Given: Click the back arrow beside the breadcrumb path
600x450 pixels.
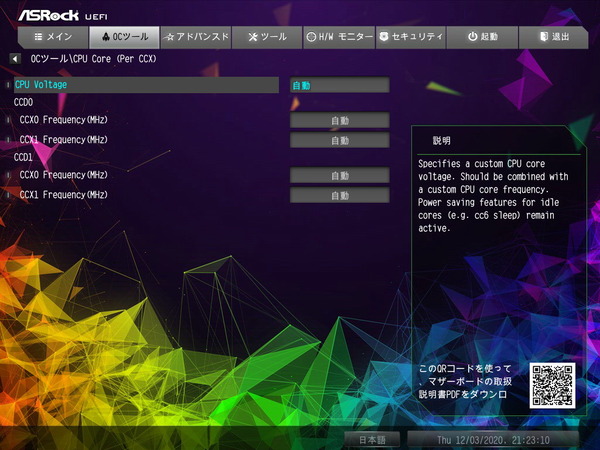Looking at the screenshot, I should (x=15, y=60).
